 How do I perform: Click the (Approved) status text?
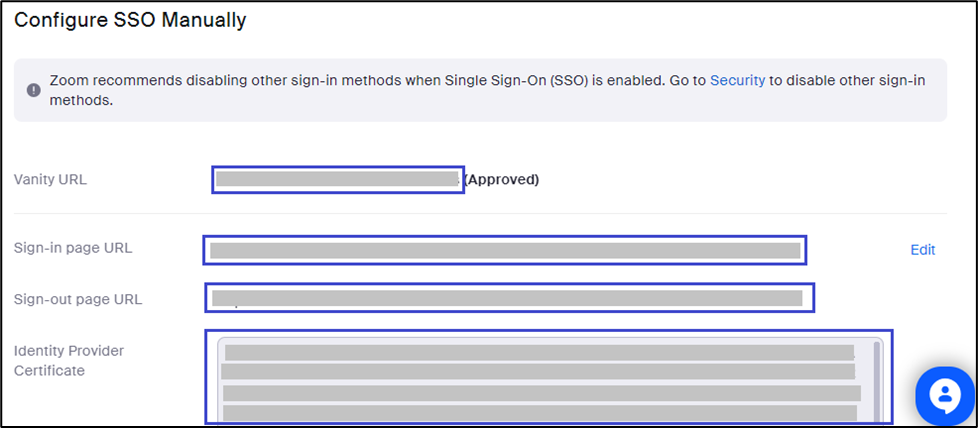pos(501,180)
